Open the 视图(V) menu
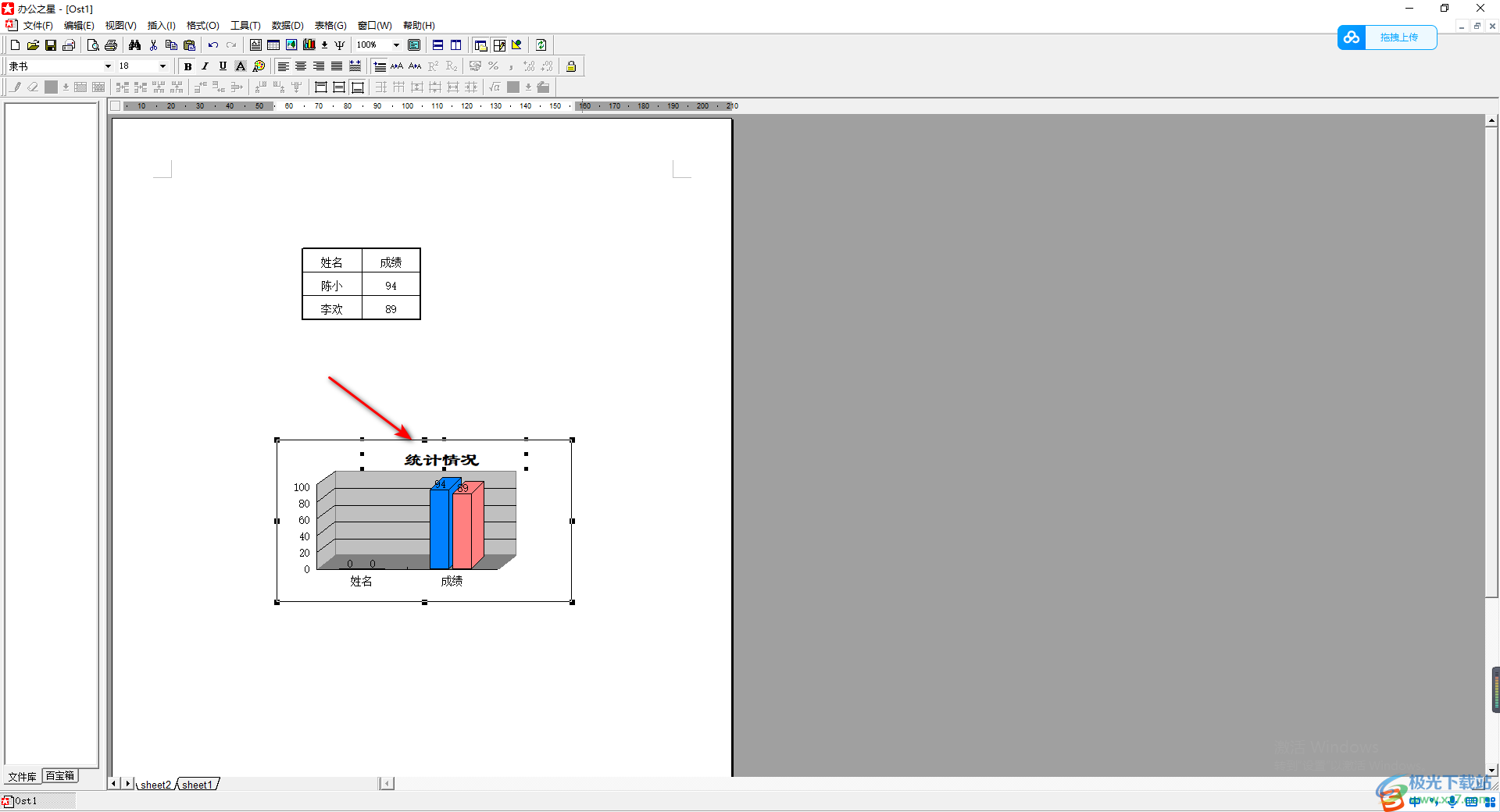This screenshot has height=812, width=1500. click(x=121, y=26)
